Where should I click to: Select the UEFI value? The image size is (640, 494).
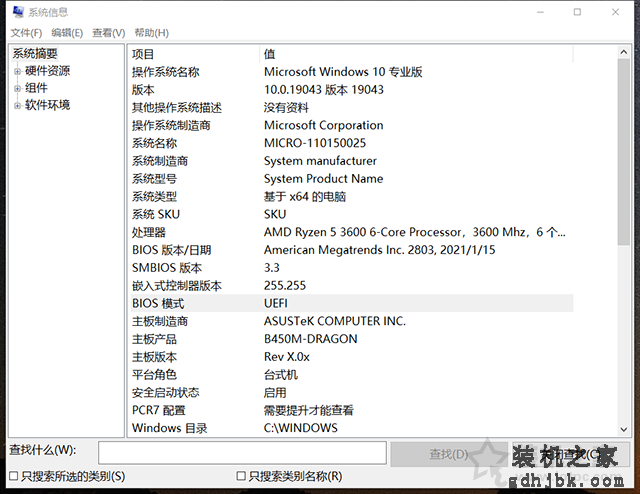click(276, 303)
